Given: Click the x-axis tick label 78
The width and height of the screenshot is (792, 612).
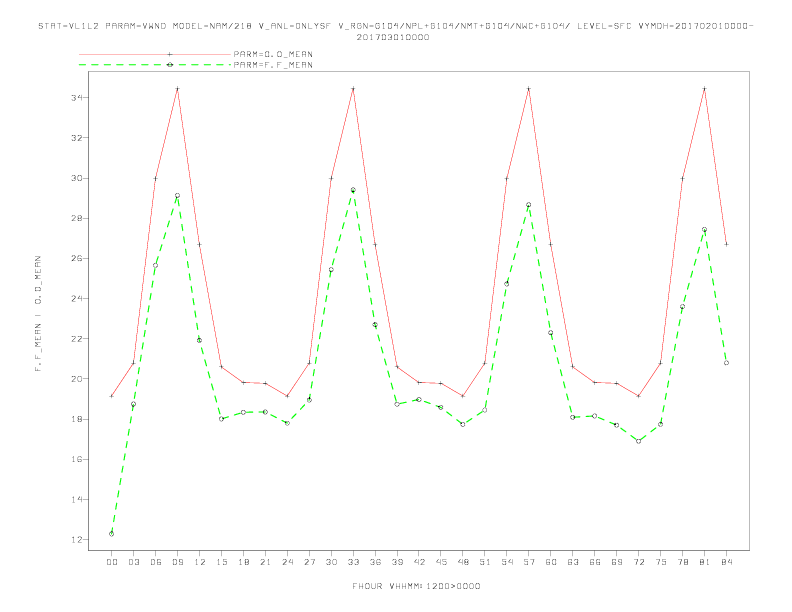Looking at the screenshot, I should 682,562.
